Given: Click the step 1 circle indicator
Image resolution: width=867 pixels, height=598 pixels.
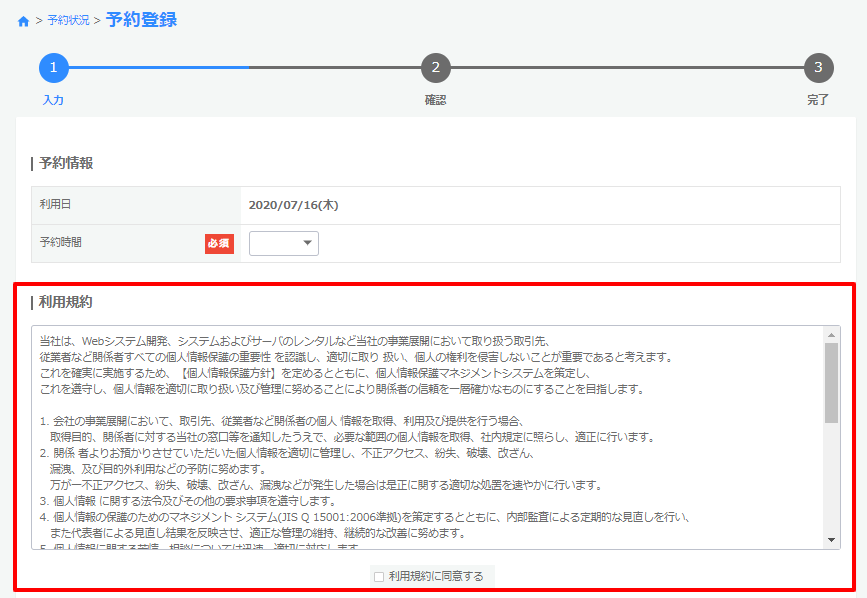Looking at the screenshot, I should 53,68.
